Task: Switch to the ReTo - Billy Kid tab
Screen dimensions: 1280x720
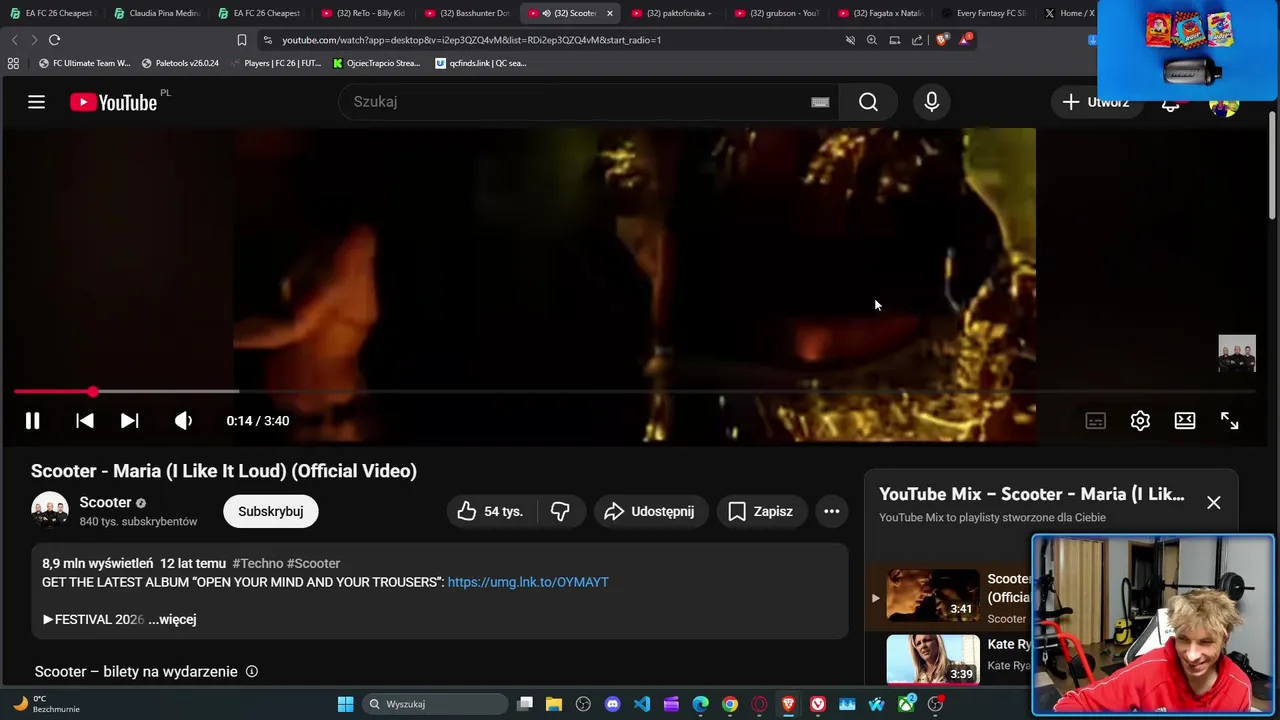Action: point(363,13)
